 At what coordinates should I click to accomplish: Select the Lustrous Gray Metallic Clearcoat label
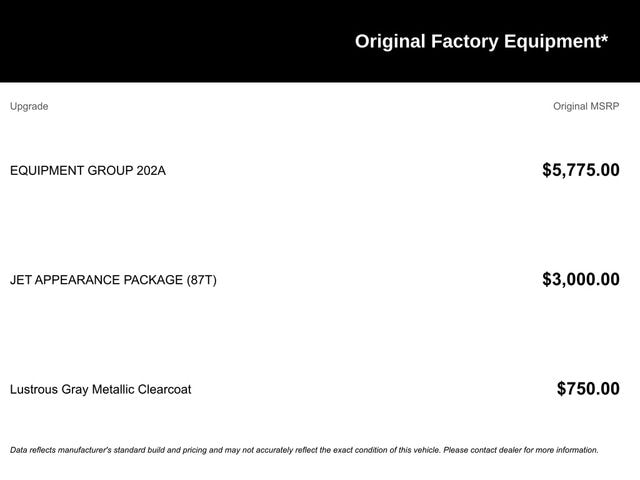coord(100,389)
